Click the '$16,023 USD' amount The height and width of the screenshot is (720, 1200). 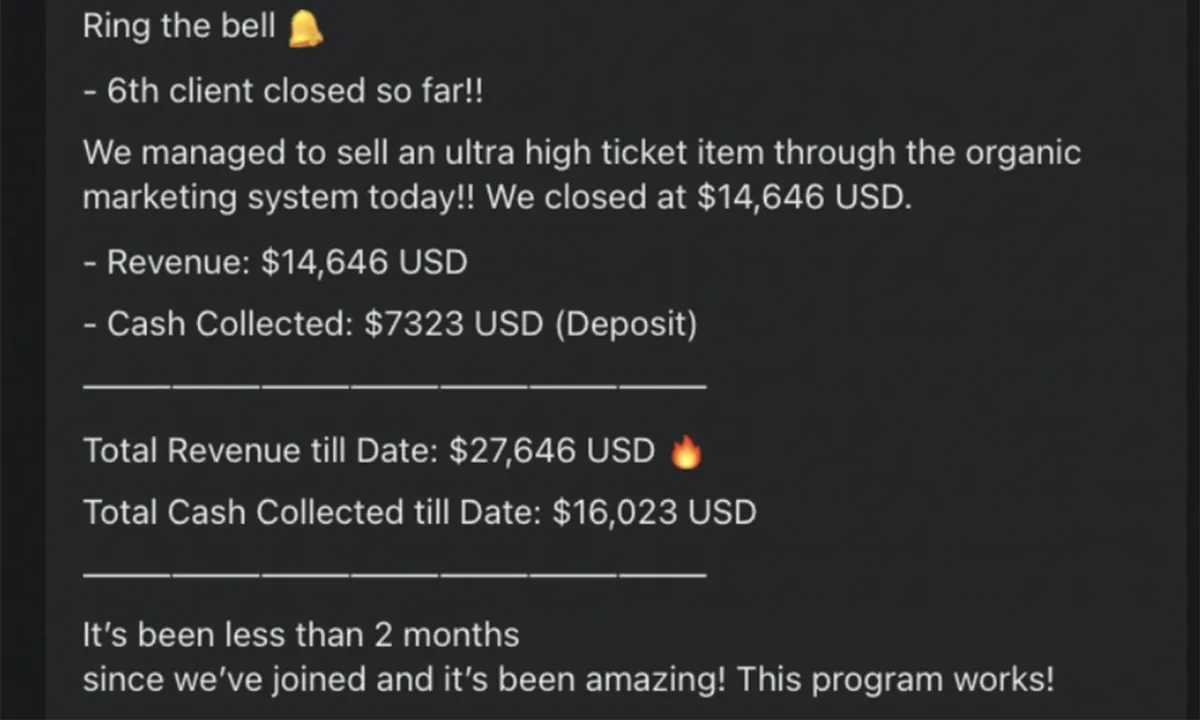(654, 512)
